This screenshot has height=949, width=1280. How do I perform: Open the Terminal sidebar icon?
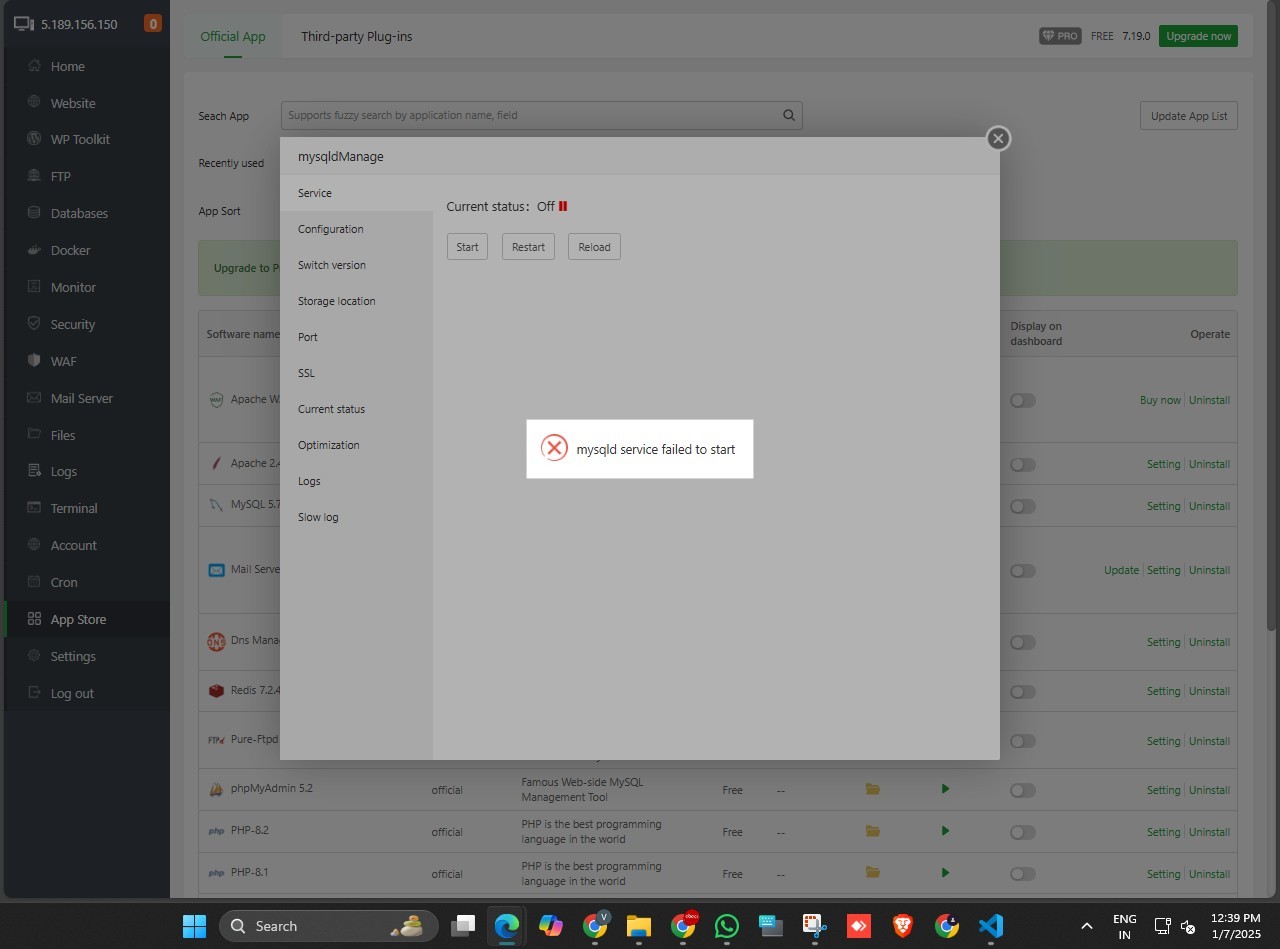[34, 508]
